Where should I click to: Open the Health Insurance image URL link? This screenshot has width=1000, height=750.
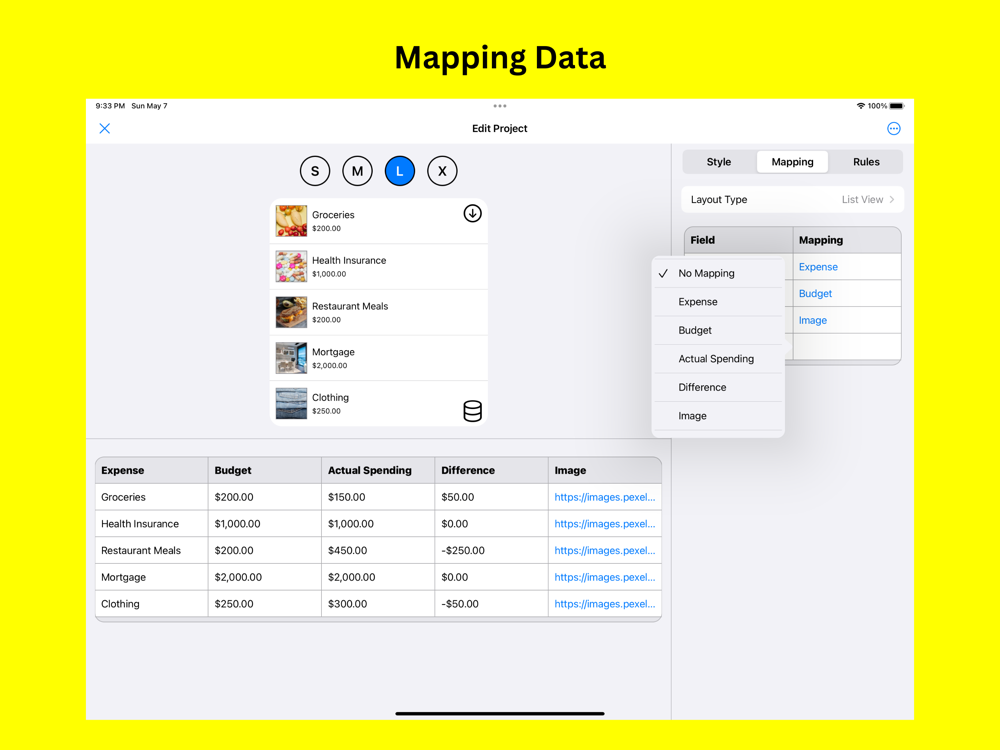(x=605, y=524)
